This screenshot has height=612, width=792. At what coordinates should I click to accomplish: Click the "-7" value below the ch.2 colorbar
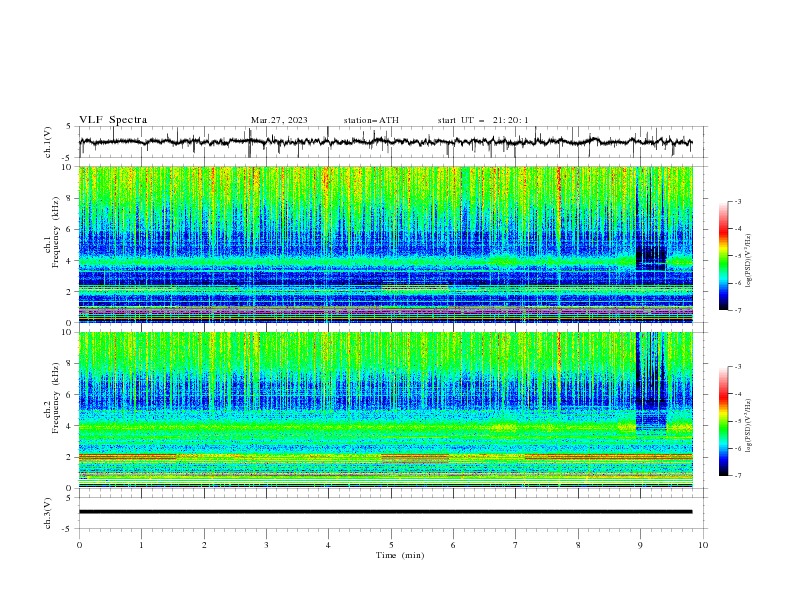pos(738,476)
